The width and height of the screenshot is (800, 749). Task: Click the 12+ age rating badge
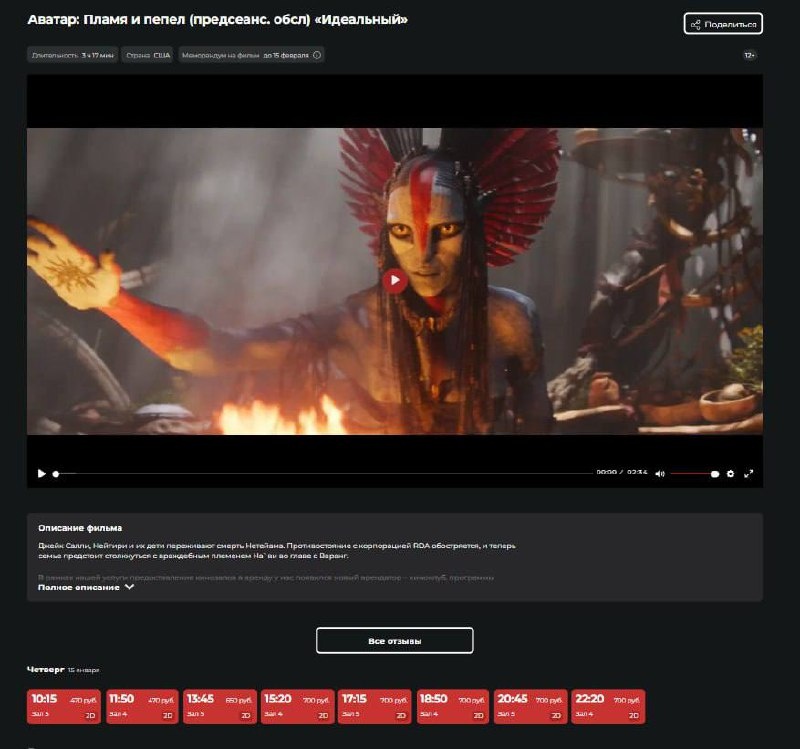[x=749, y=55]
